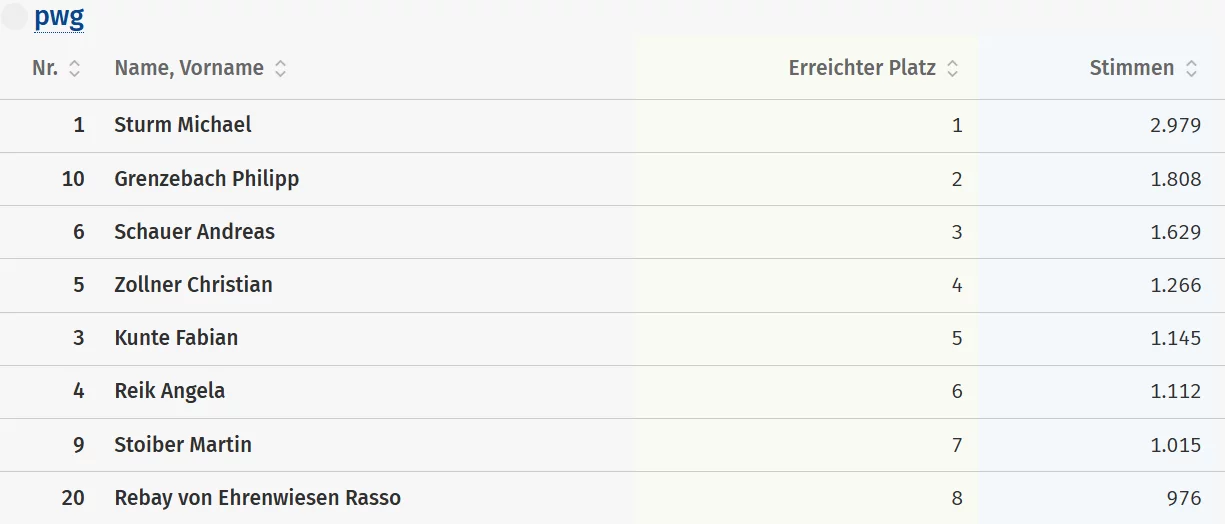Sort by the Stimmen column header
The height and width of the screenshot is (524, 1225).
[x=1131, y=68]
